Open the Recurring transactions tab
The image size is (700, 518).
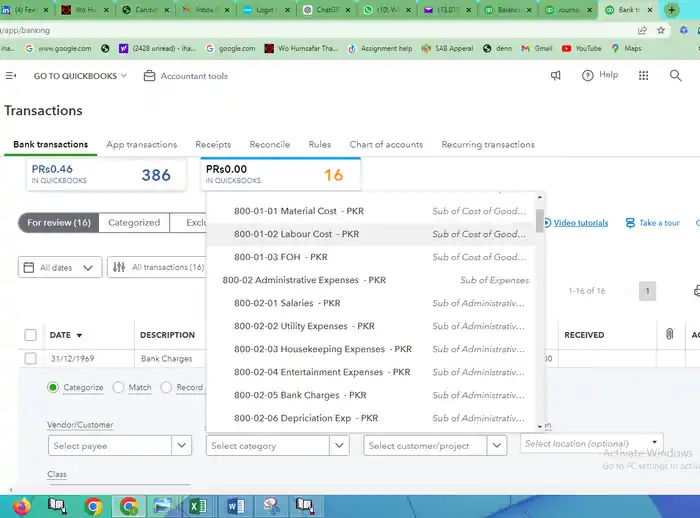click(x=488, y=145)
